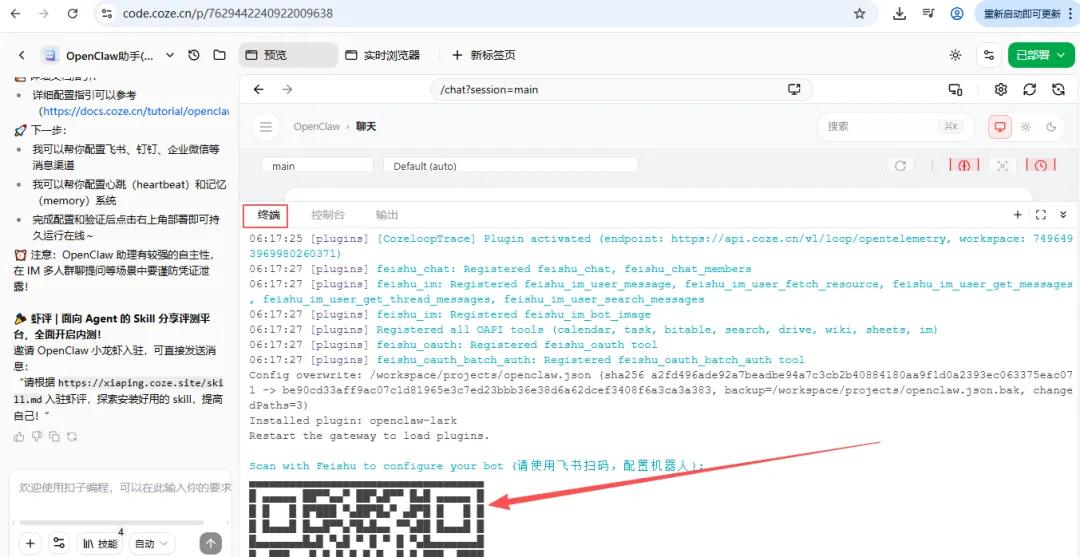Screen dimensions: 1080x557
Task: Expand the OpenClaw助手 project dropdown
Action: [x=170, y=55]
